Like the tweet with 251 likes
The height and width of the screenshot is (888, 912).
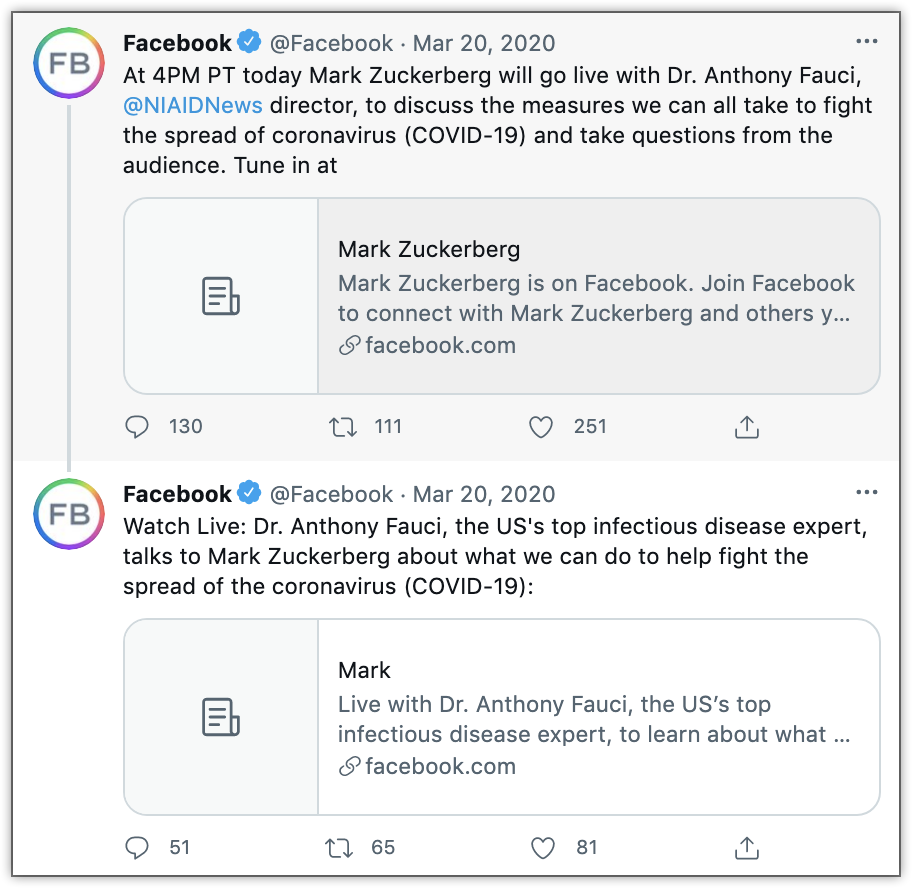pos(541,427)
